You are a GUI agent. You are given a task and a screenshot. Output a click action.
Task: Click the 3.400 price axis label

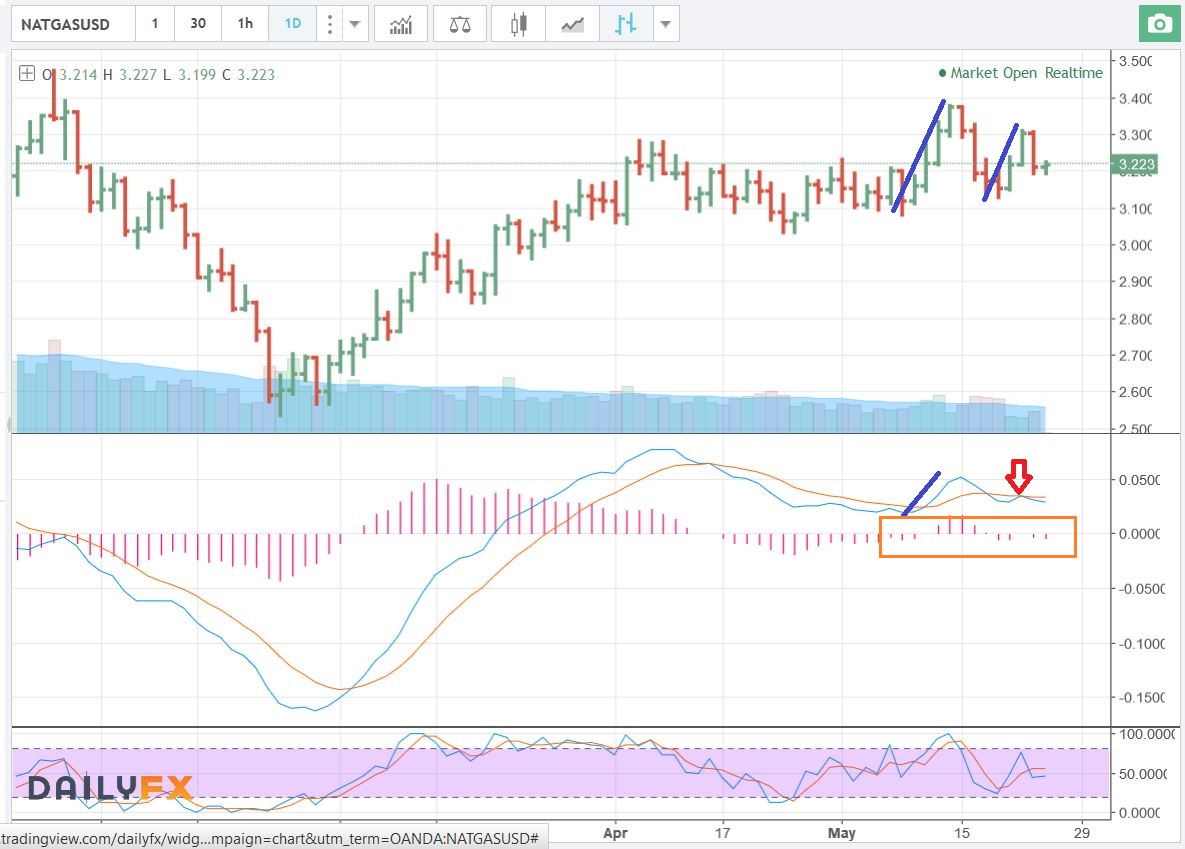coord(1135,98)
